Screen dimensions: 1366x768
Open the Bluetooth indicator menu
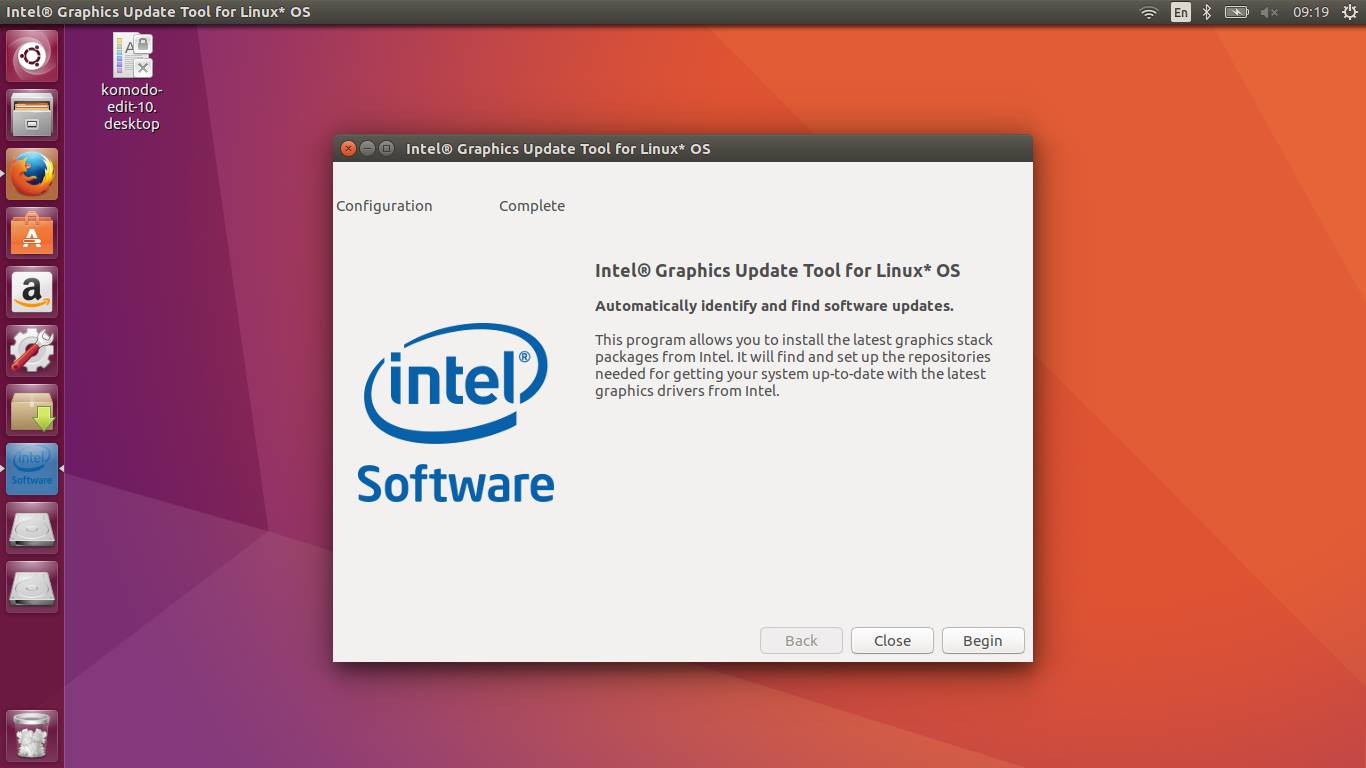[x=1207, y=12]
